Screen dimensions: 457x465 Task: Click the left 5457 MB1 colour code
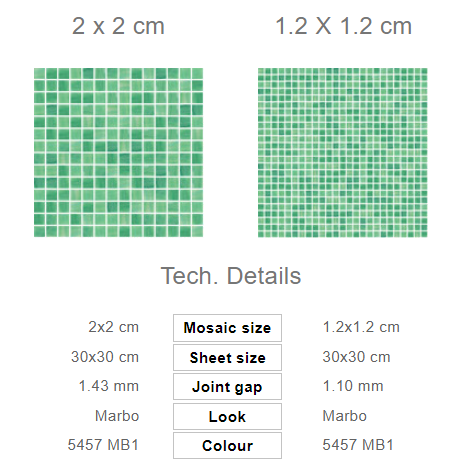(103, 445)
